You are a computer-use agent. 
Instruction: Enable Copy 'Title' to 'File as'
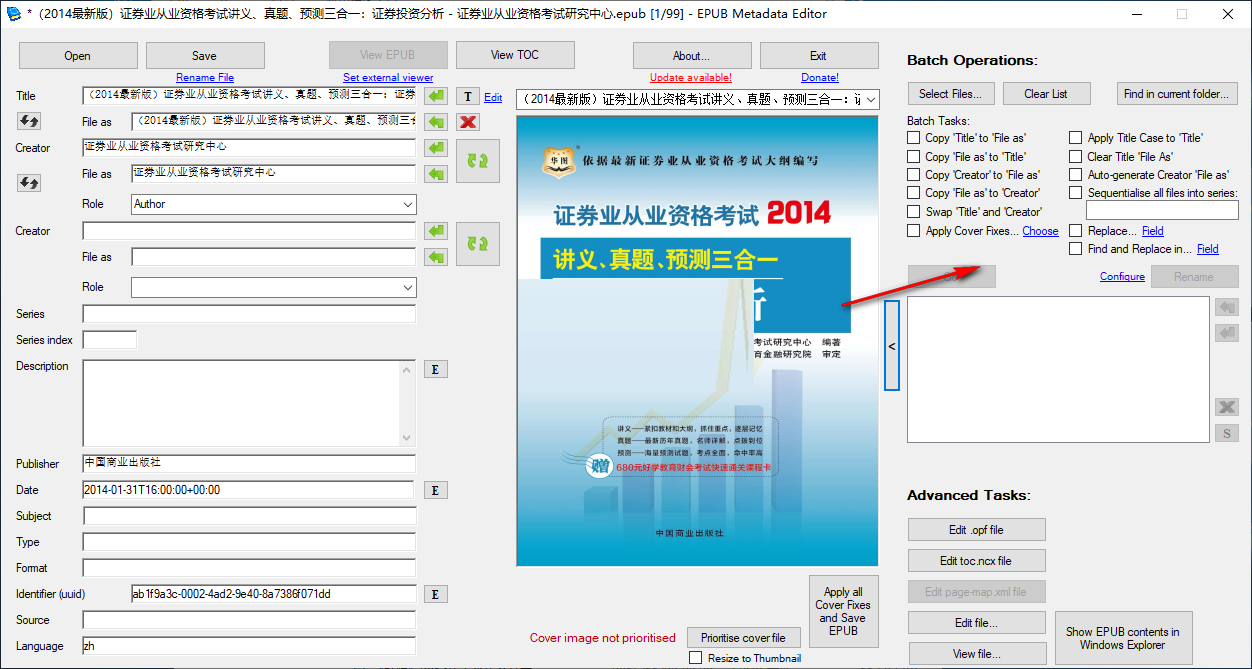(x=914, y=138)
